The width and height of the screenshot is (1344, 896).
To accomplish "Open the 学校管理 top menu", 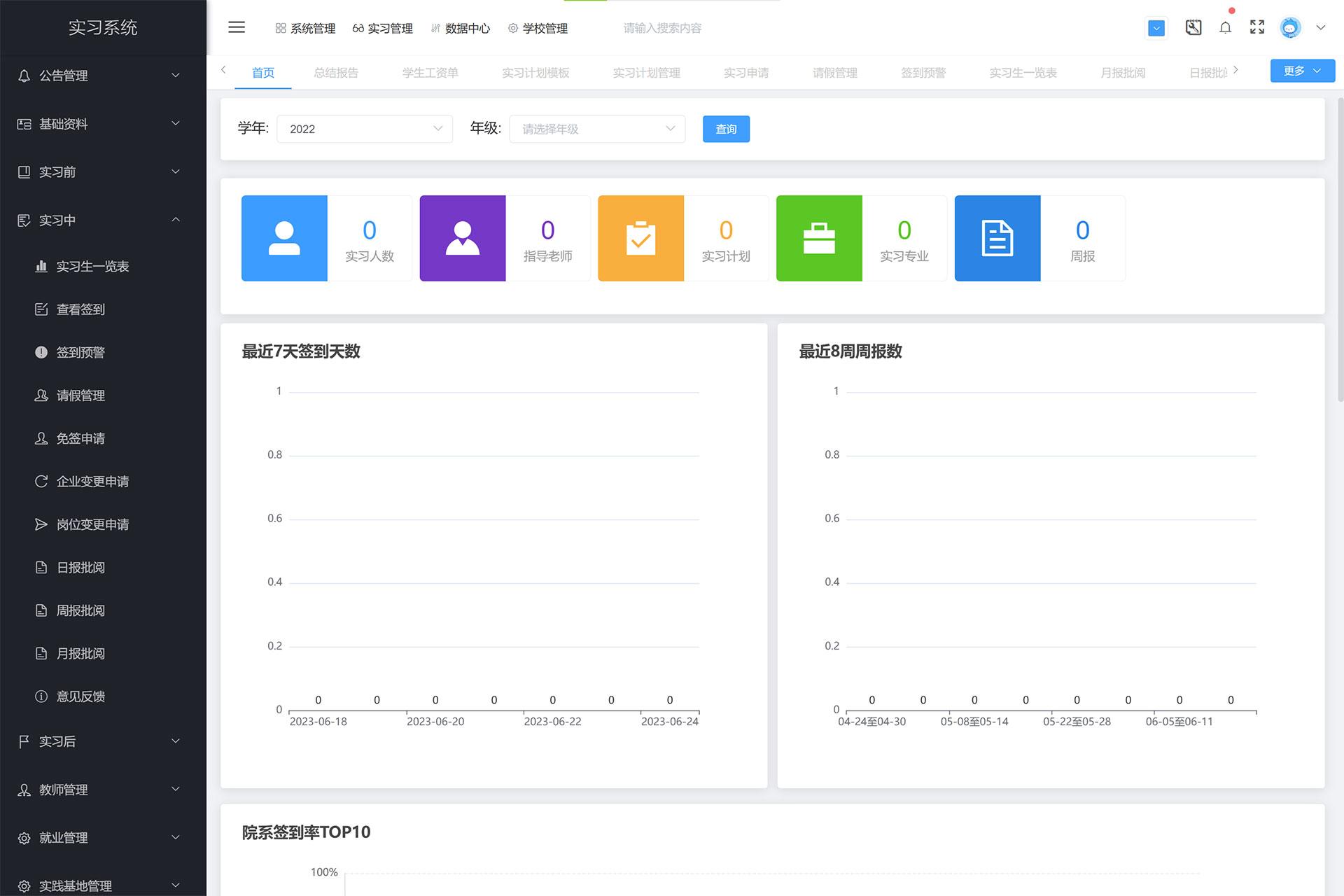I will 538,28.
